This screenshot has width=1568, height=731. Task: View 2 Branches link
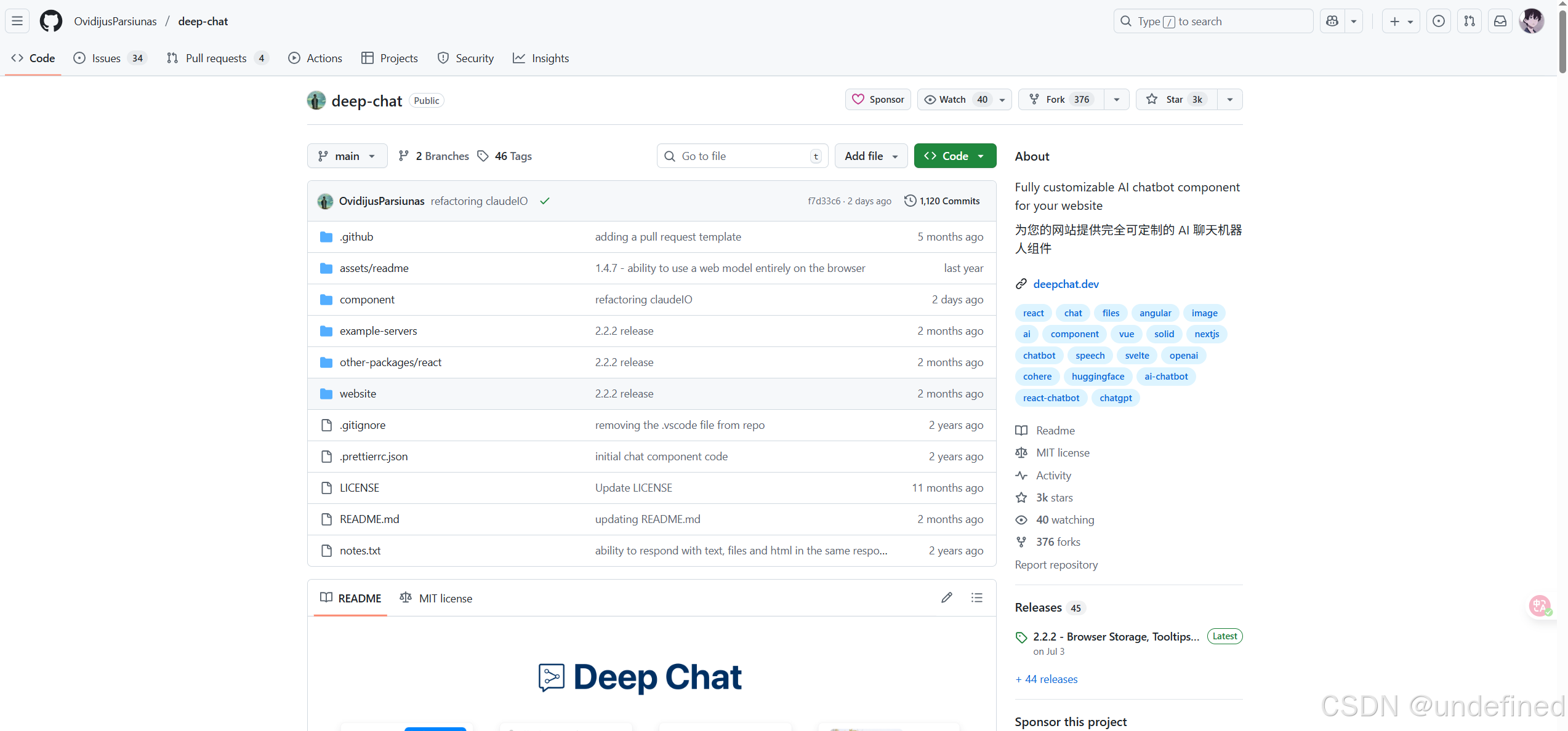click(x=434, y=156)
